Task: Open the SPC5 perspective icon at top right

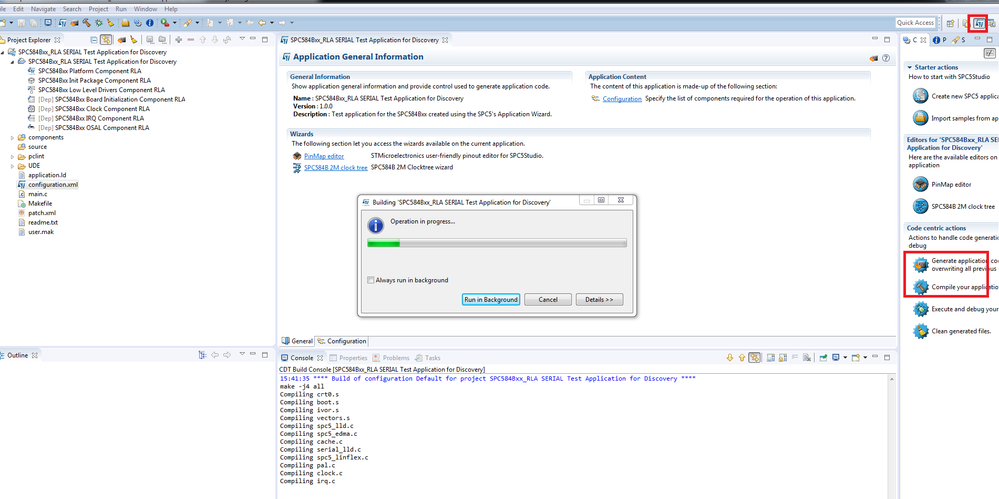Action: click(x=979, y=23)
